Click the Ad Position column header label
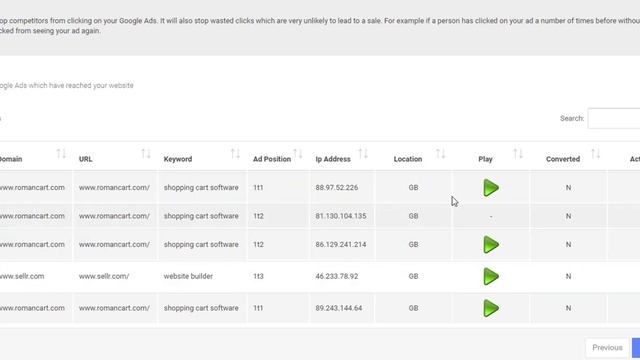Screen dimensions: 640x360 tap(272, 159)
